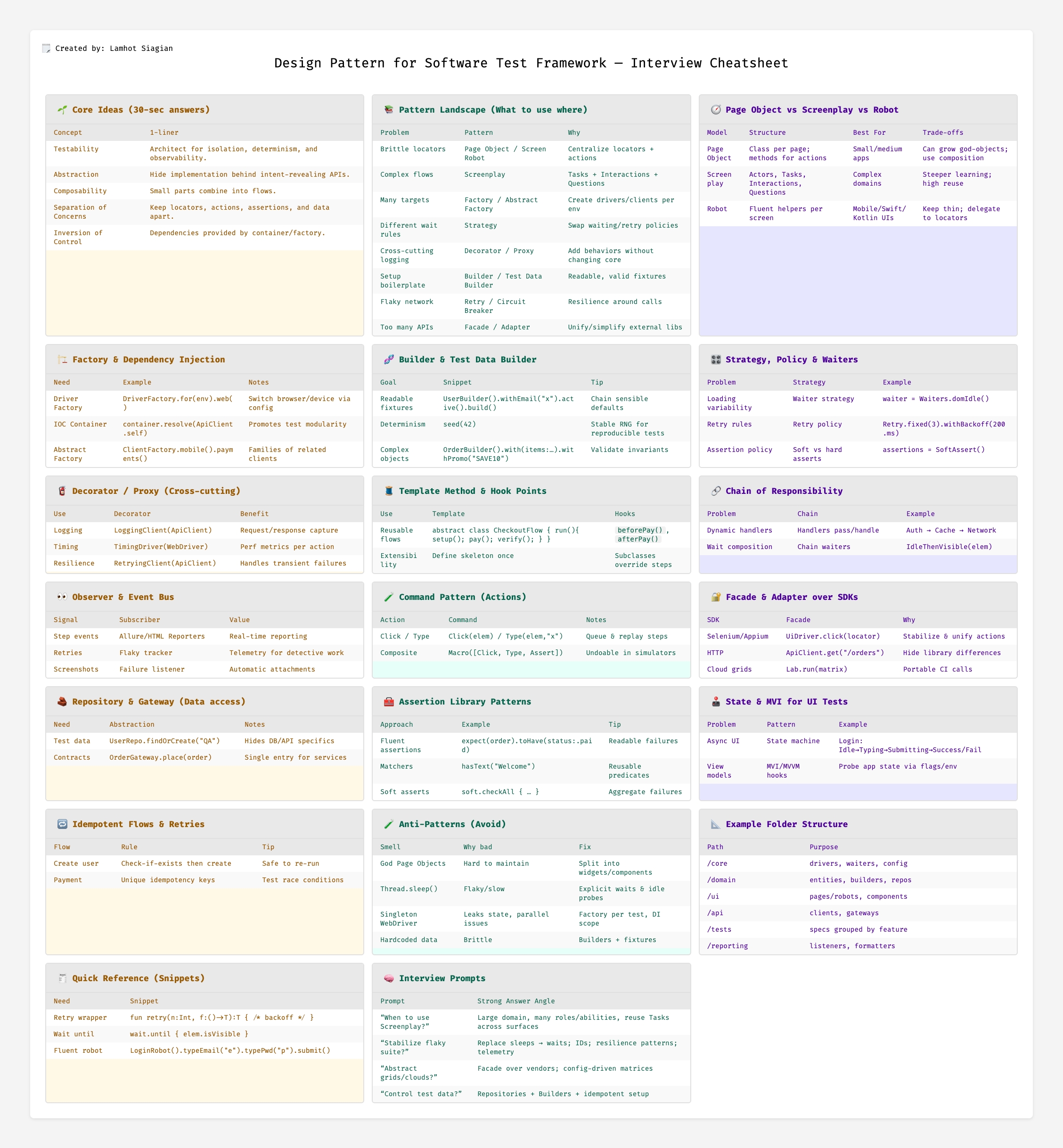Image resolution: width=1063 pixels, height=1148 pixels.
Task: Click the main cheatsheet title text
Action: (x=531, y=63)
